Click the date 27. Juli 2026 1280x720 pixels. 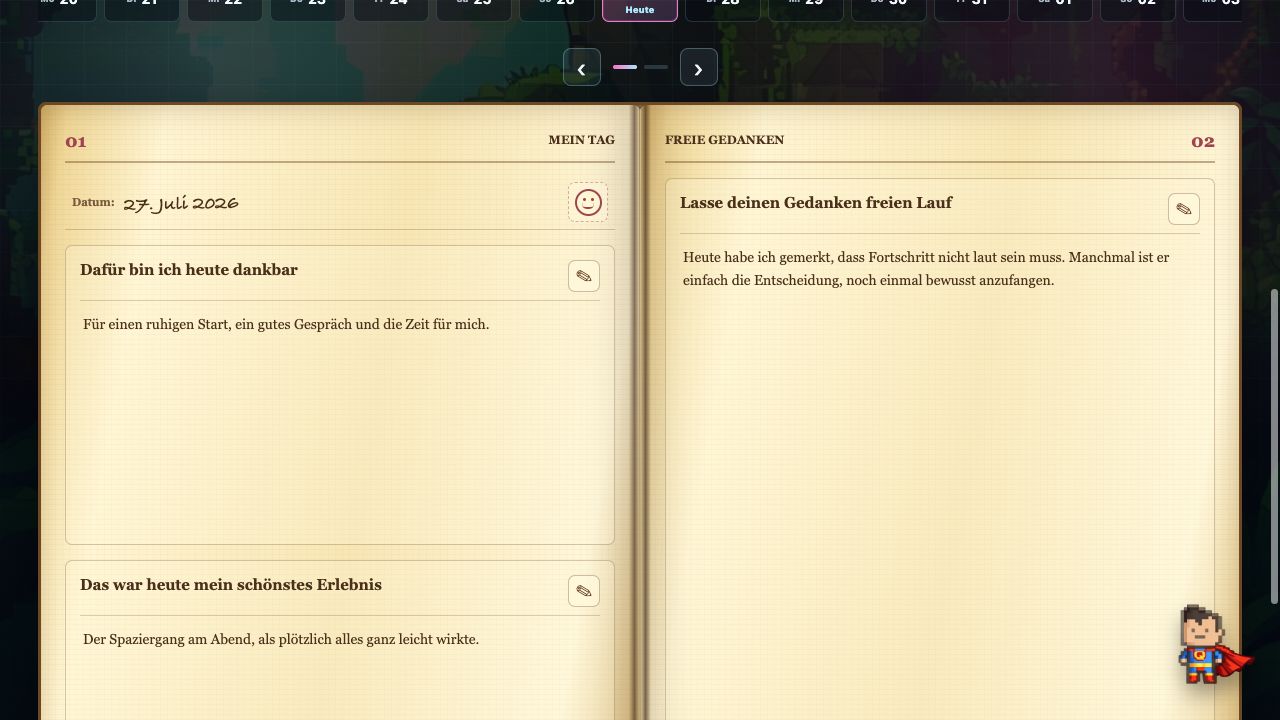pyautogui.click(x=181, y=203)
